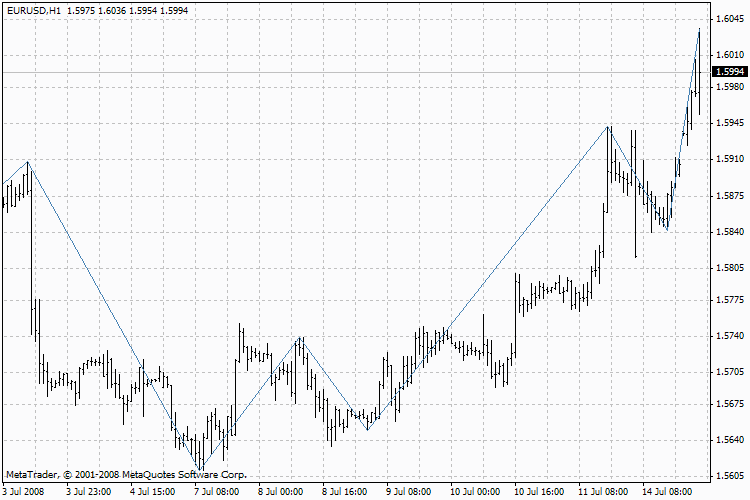
Task: Click the 1.5675 price axis label
Action: 730,404
